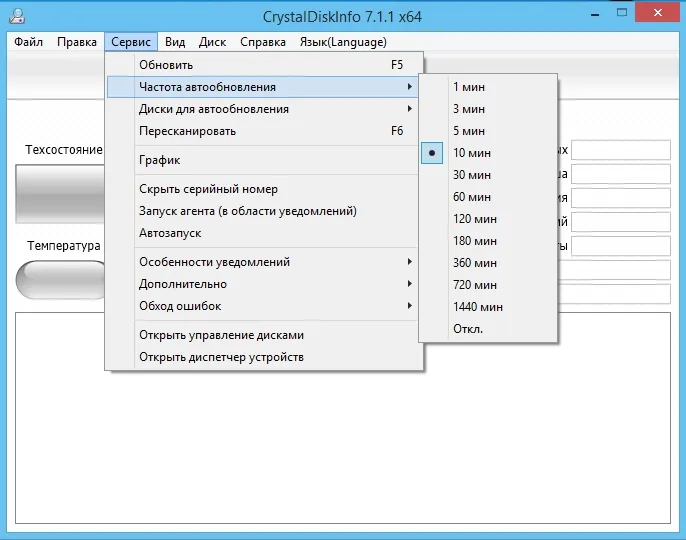Turn off auto-refresh with Откл.
The image size is (686, 540).
click(488, 329)
